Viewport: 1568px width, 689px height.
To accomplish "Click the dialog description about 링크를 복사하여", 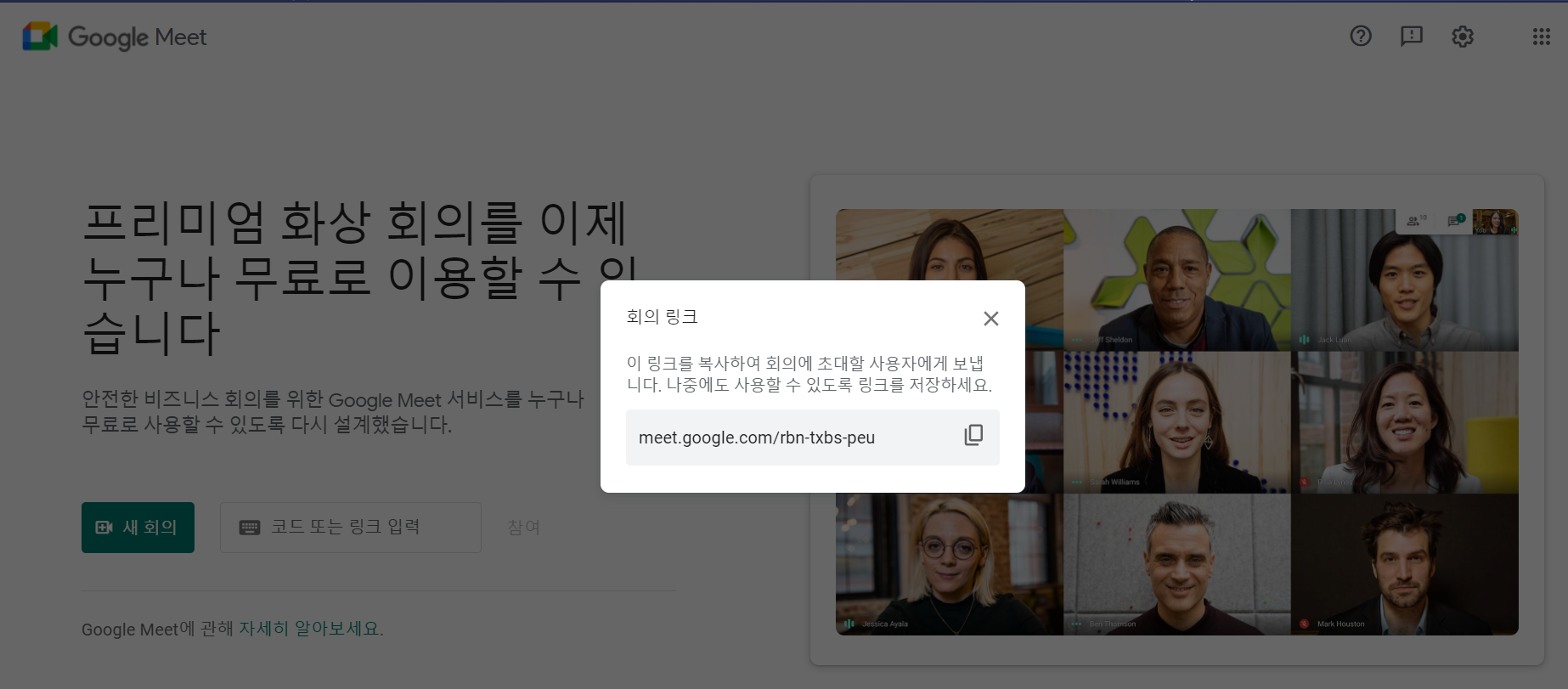I will tap(809, 374).
